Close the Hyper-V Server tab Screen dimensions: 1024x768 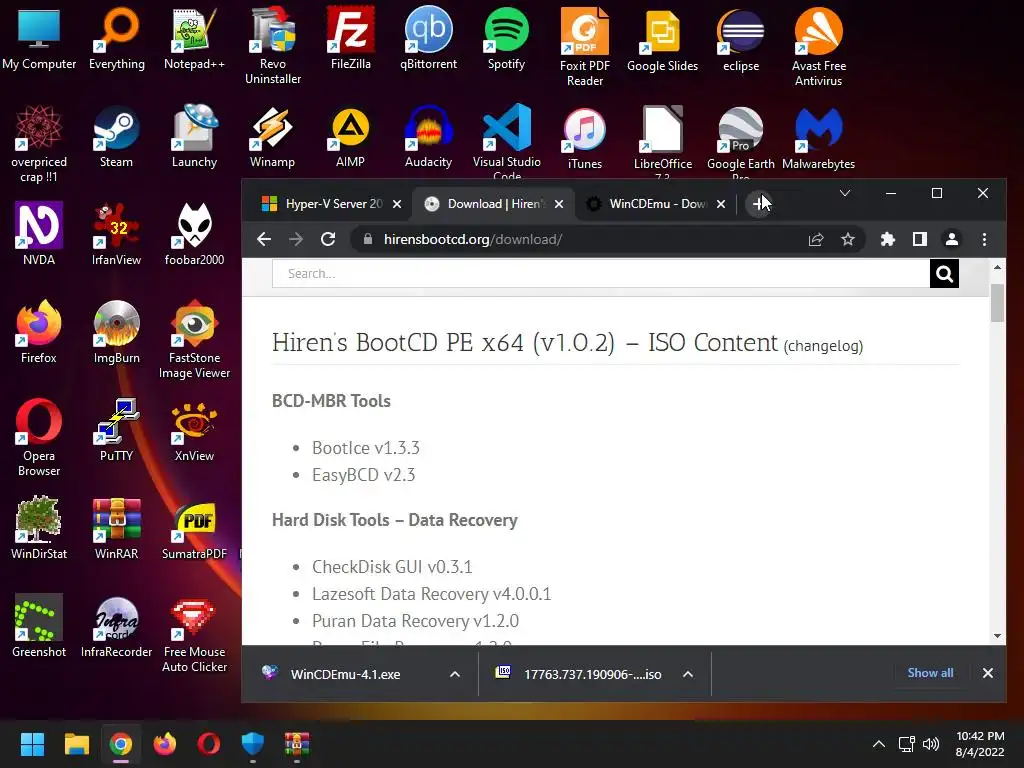(x=397, y=204)
